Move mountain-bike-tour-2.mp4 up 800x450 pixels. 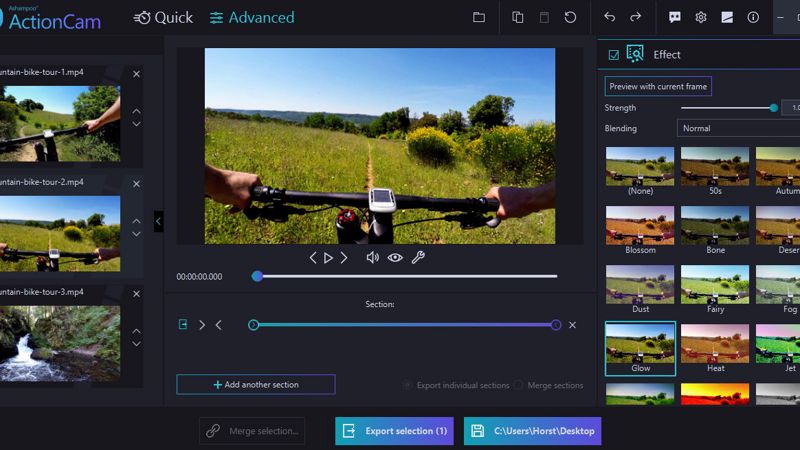[x=136, y=221]
